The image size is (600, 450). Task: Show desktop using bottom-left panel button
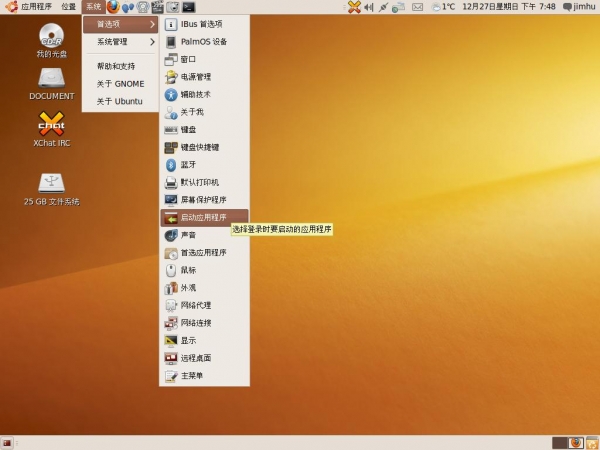point(7,443)
